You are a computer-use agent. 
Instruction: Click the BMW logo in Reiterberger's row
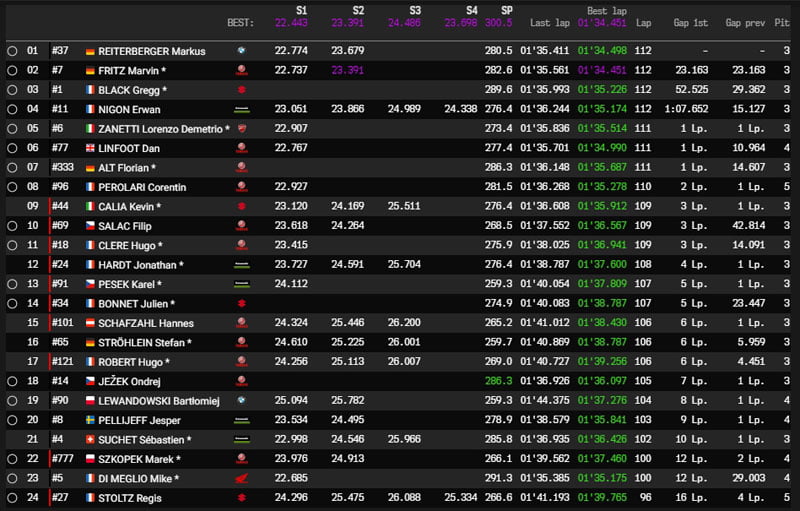pyautogui.click(x=241, y=51)
